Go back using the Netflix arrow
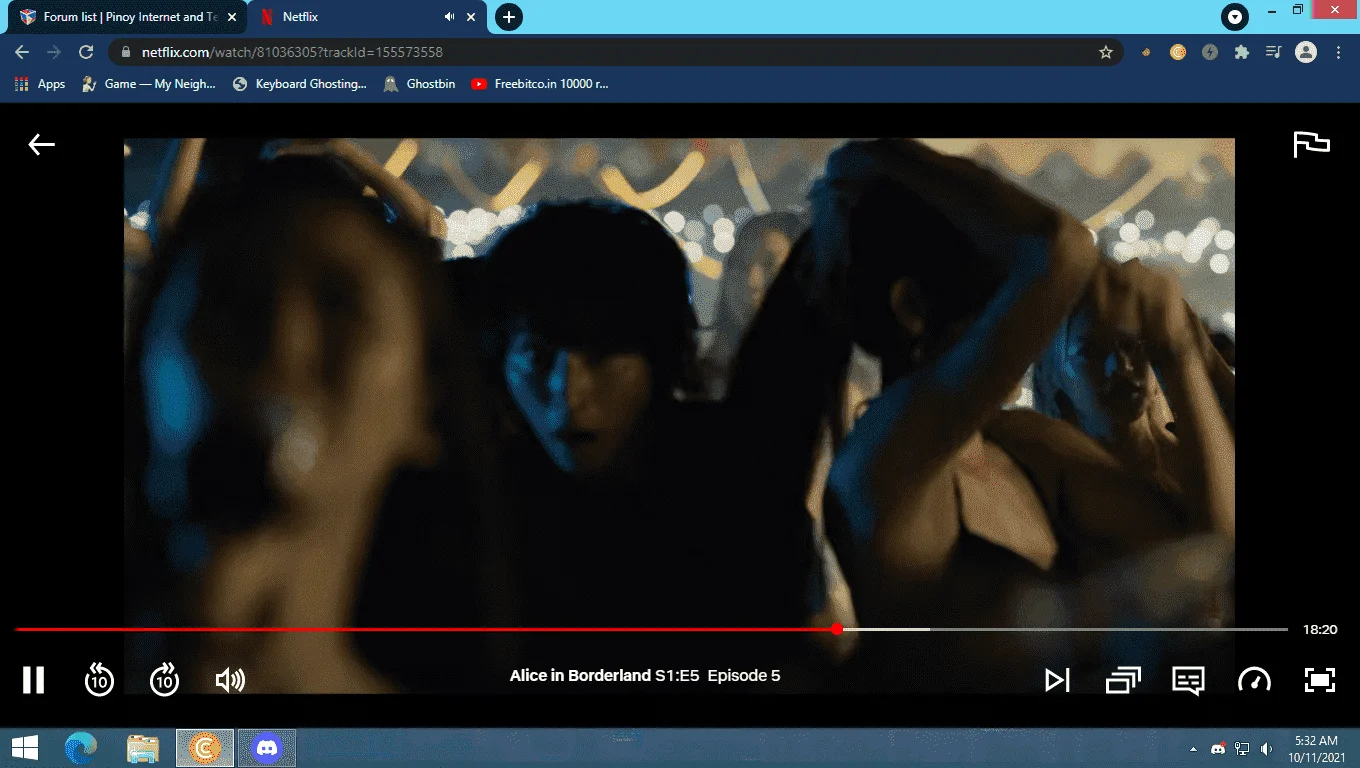The image size is (1360, 768). (41, 145)
